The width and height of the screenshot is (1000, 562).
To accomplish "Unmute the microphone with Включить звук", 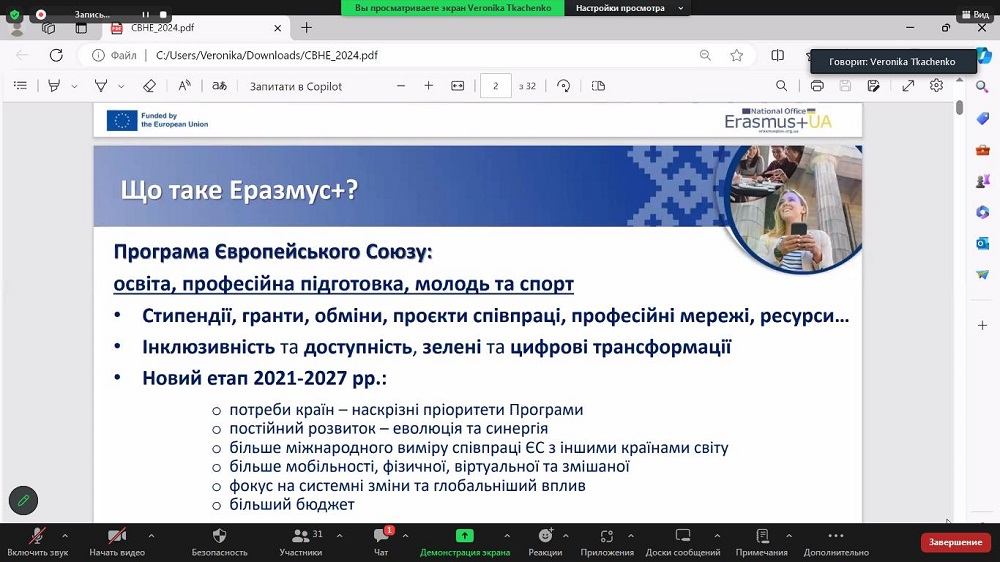I will coord(37,536).
